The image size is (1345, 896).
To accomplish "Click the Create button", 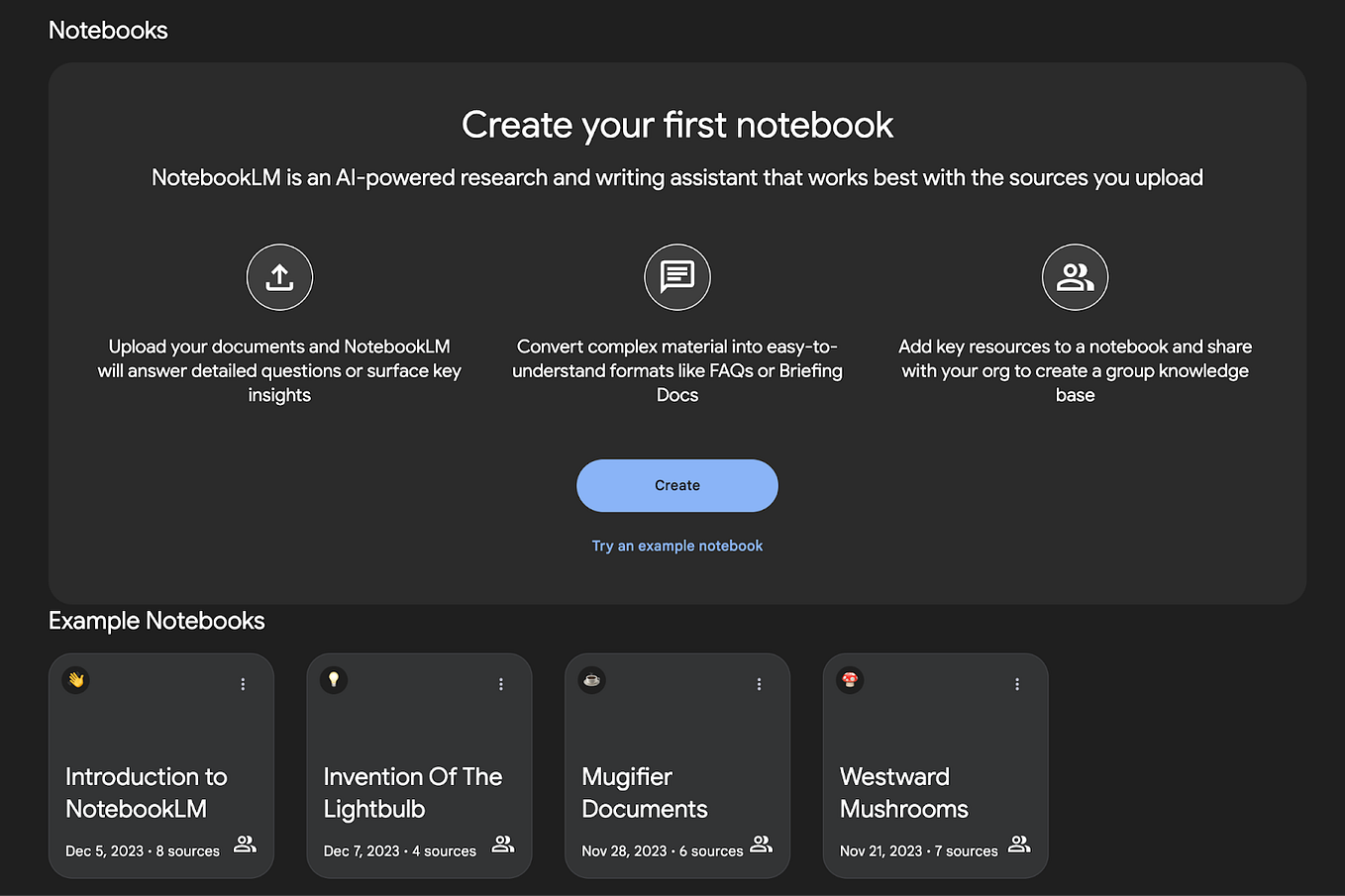I will click(x=676, y=485).
